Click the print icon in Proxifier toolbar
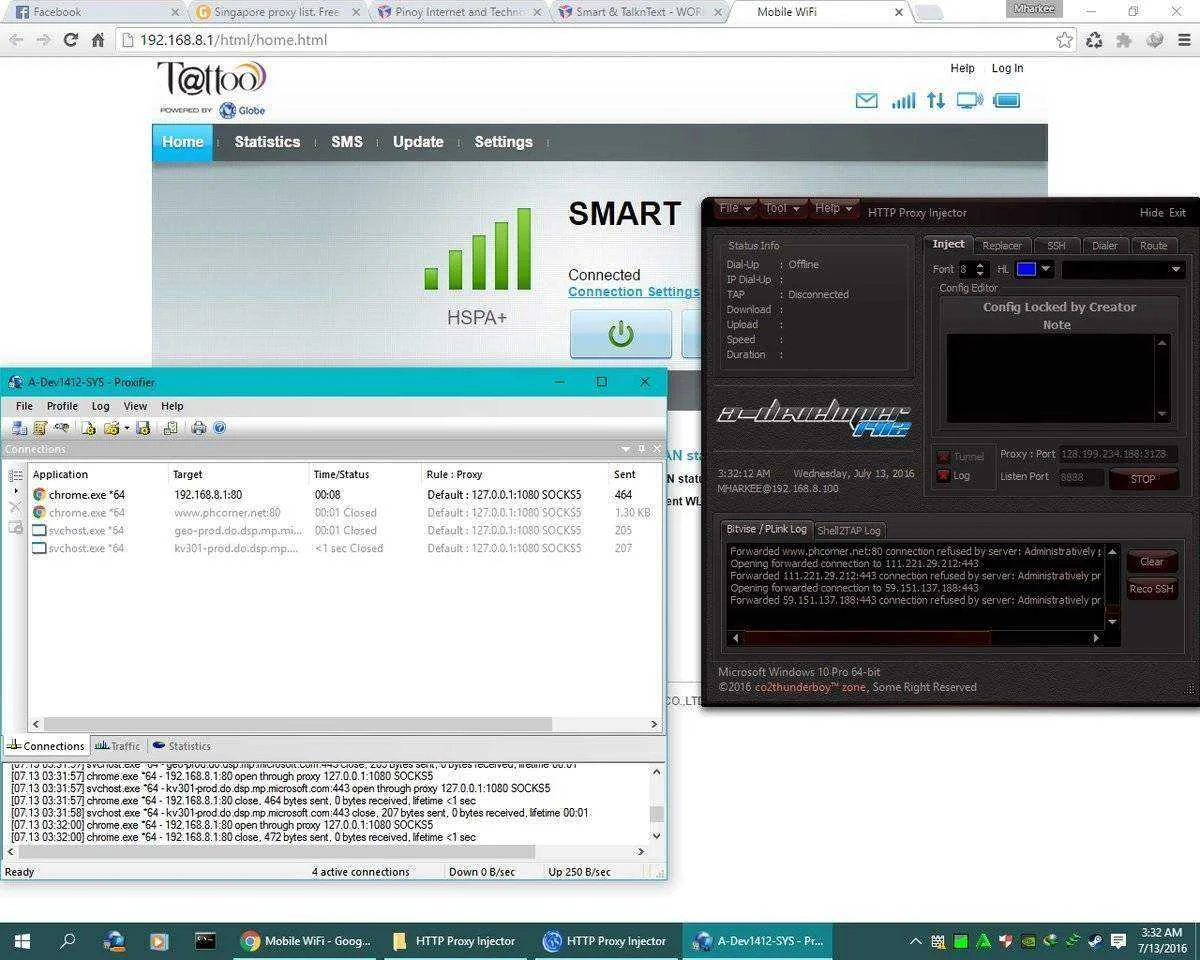This screenshot has width=1200, height=960. (x=198, y=428)
